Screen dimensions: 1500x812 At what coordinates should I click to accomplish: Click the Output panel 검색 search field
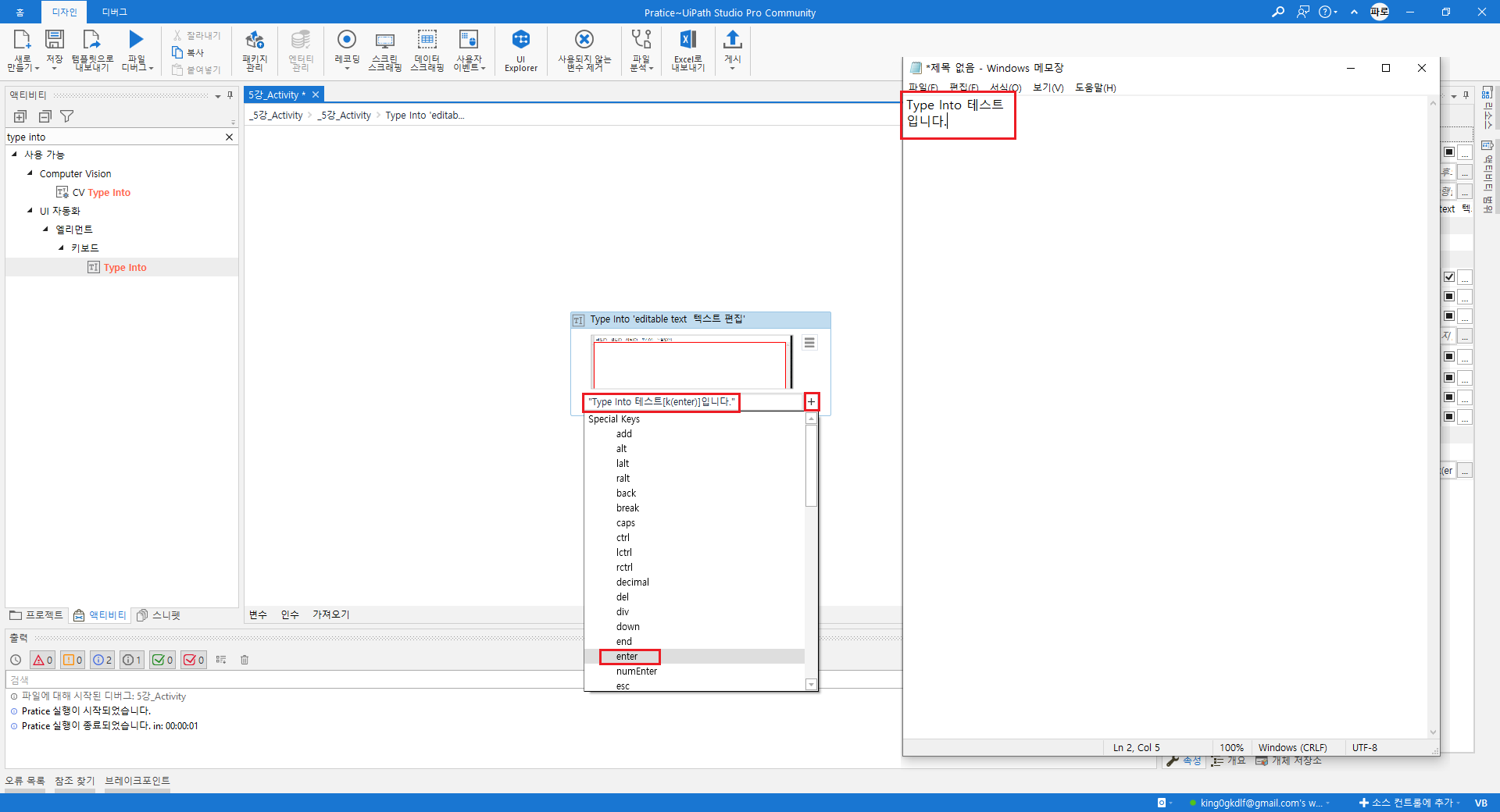pyautogui.click(x=453, y=679)
